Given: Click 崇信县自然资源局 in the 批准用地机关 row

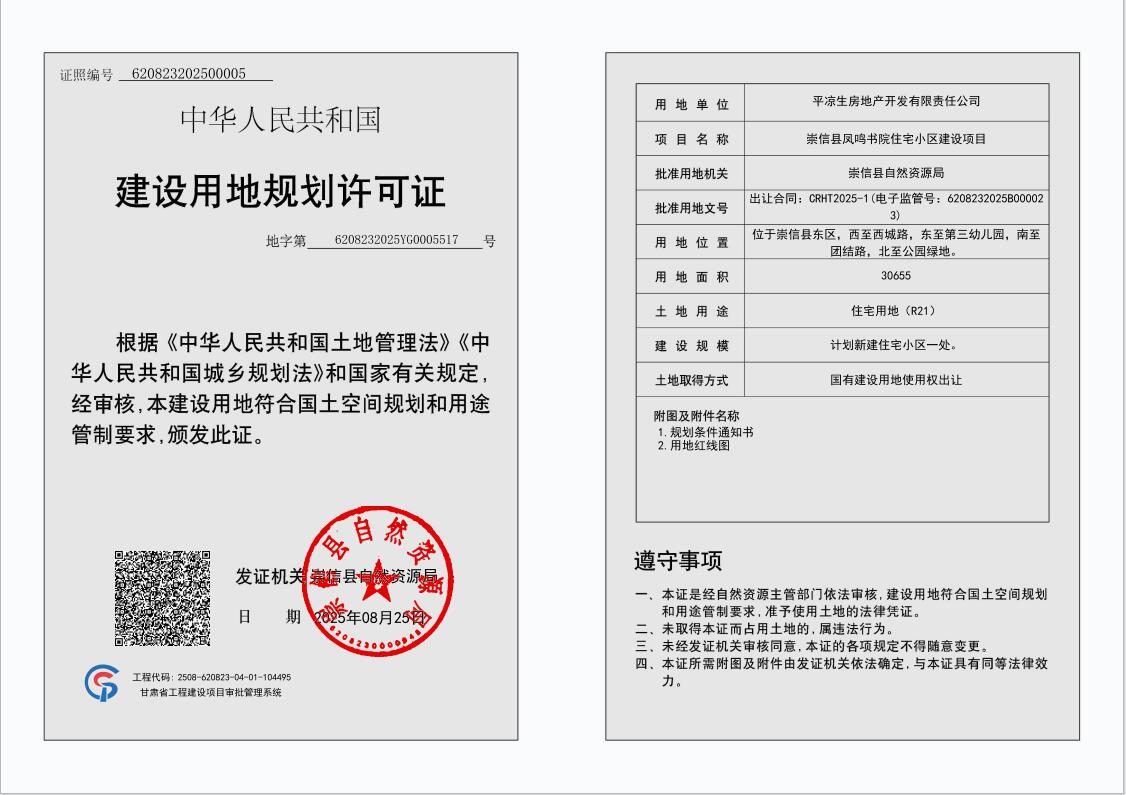Looking at the screenshot, I should point(896,173).
